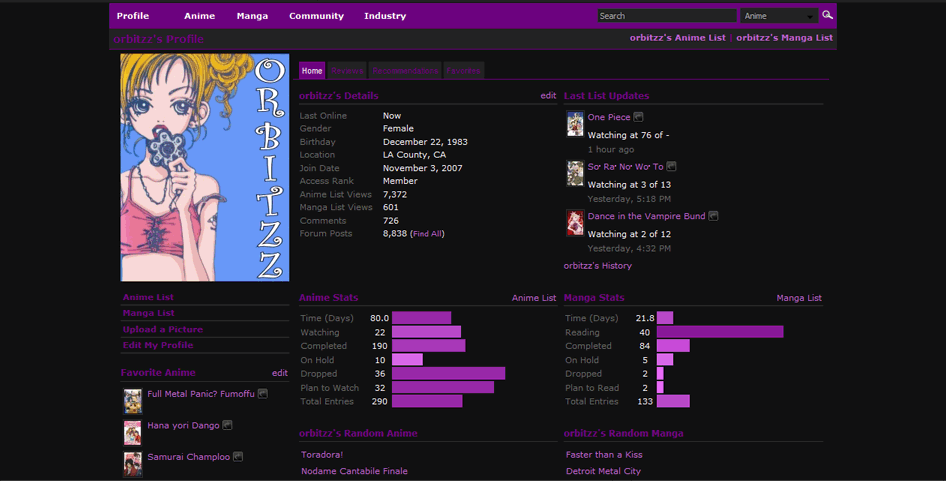Open Faster than a Kiss manga link

604,454
